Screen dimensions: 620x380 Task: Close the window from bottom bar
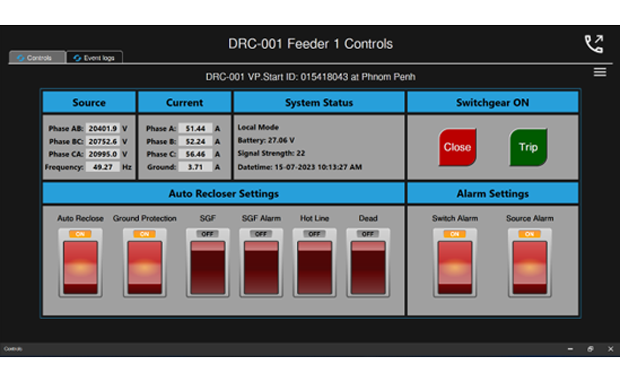point(611,349)
